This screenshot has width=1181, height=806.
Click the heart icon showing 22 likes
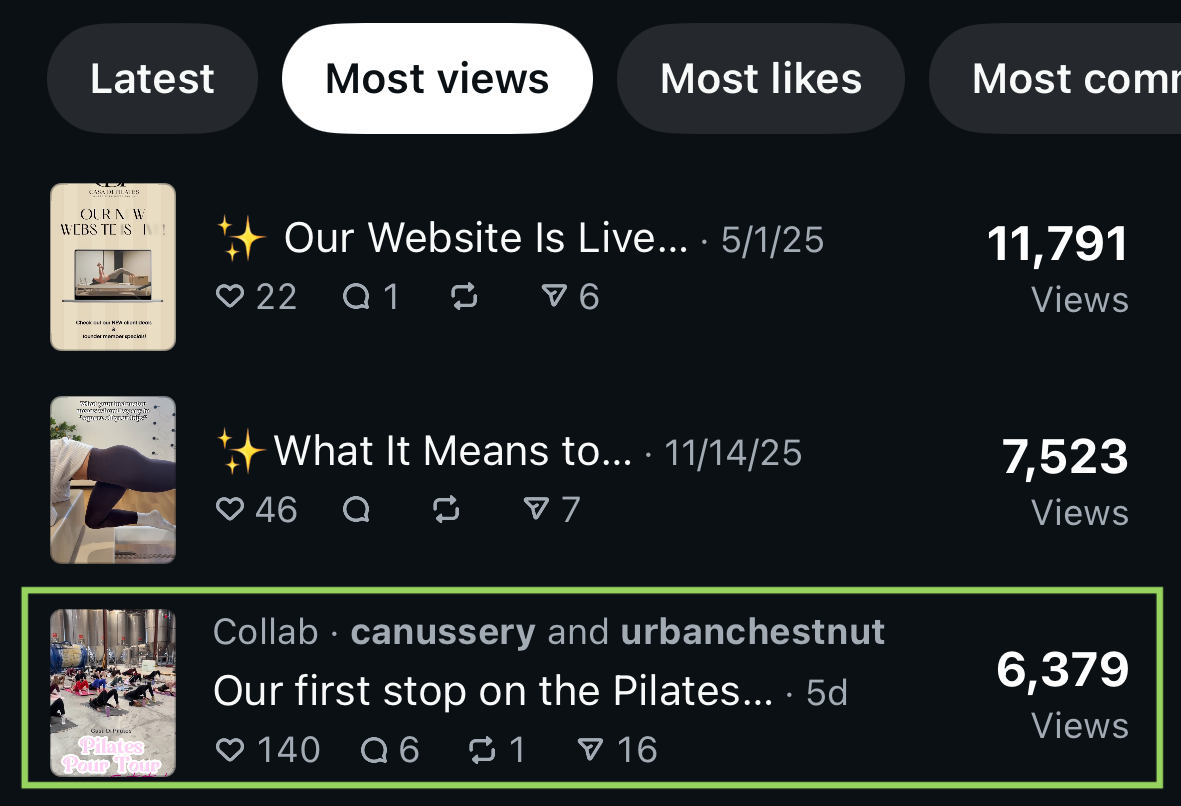point(231,297)
